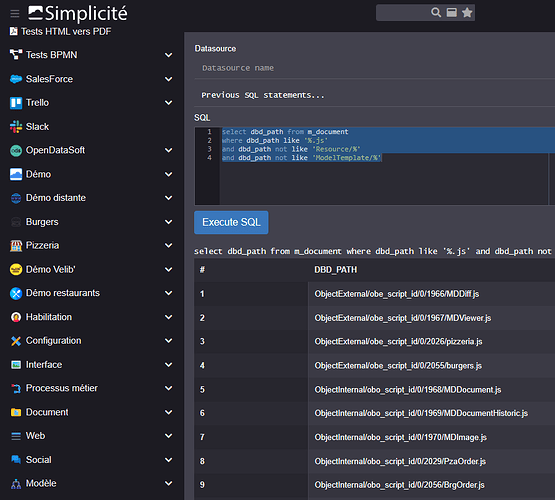Click the star favorites icon

point(467,13)
